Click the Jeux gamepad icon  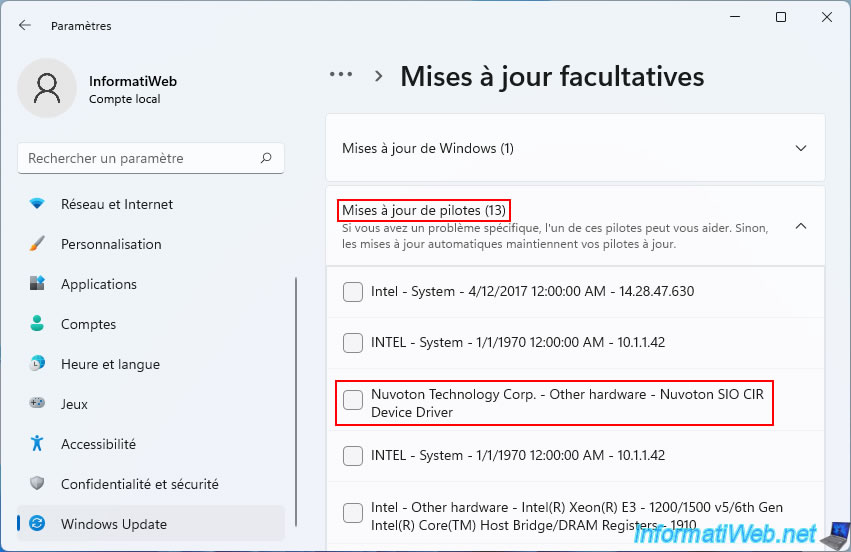pos(37,404)
